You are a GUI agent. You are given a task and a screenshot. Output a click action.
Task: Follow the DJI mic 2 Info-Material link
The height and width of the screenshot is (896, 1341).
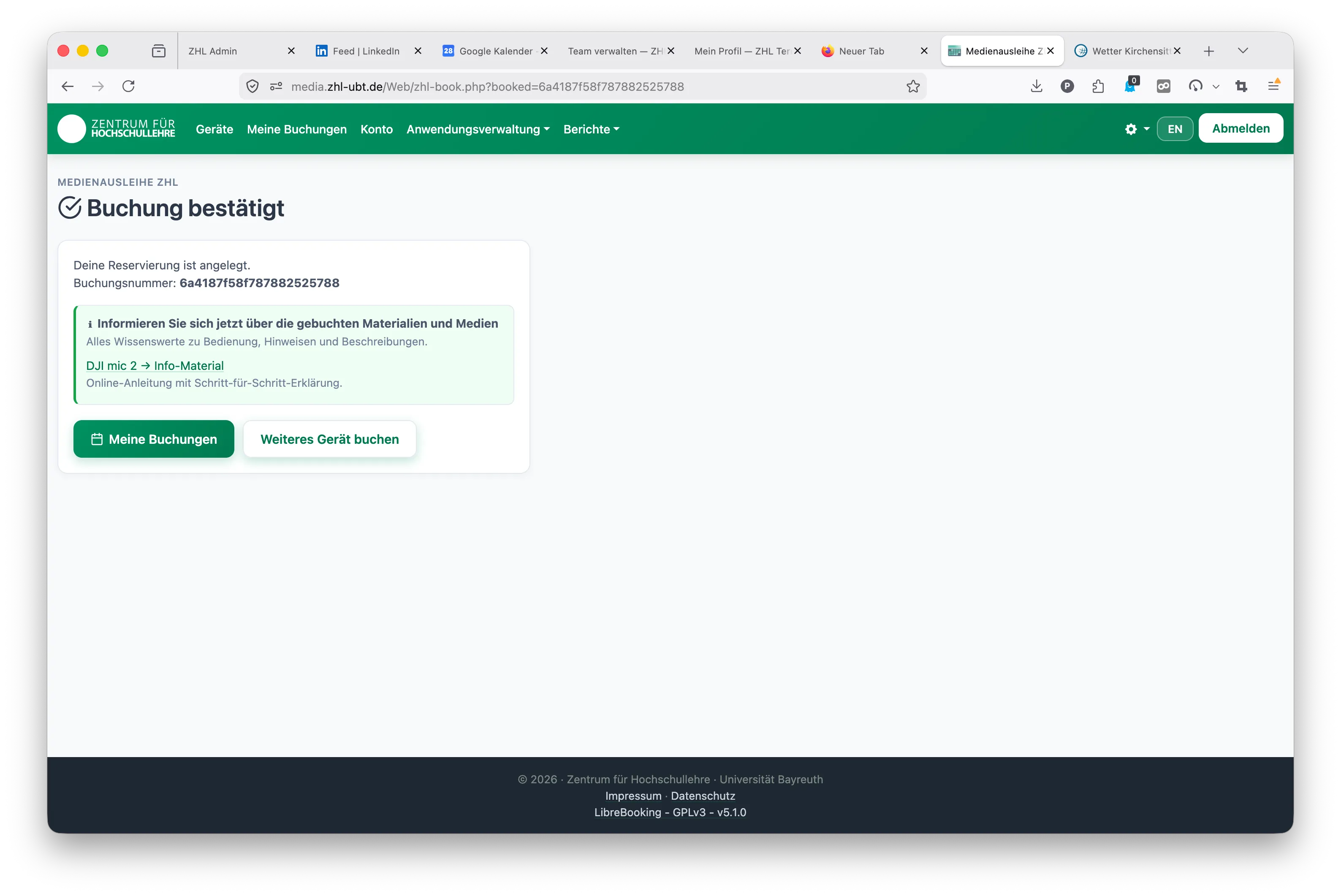click(155, 366)
